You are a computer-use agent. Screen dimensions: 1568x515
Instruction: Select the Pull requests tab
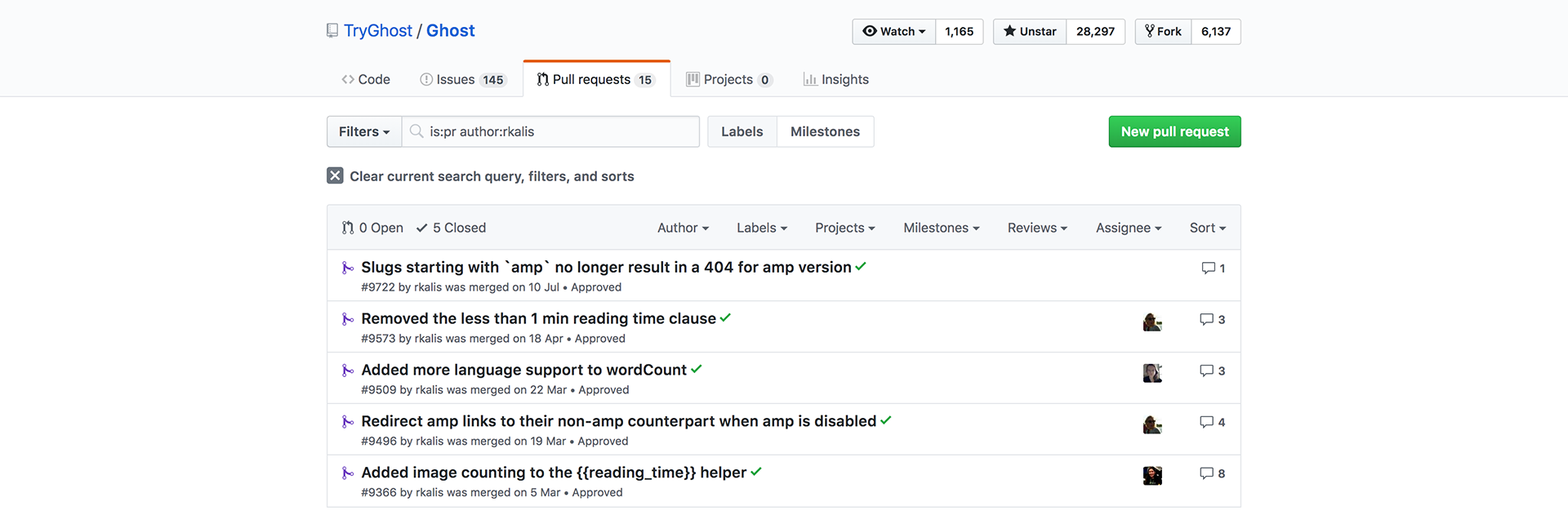click(596, 79)
